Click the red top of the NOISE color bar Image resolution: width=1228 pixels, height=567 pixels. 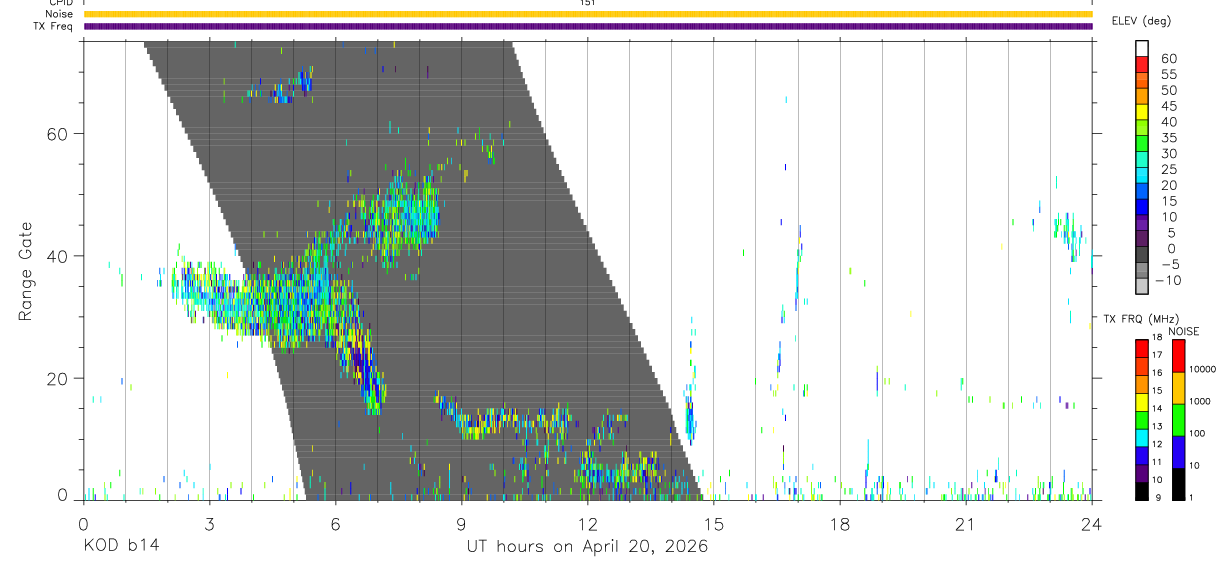[x=1179, y=356]
